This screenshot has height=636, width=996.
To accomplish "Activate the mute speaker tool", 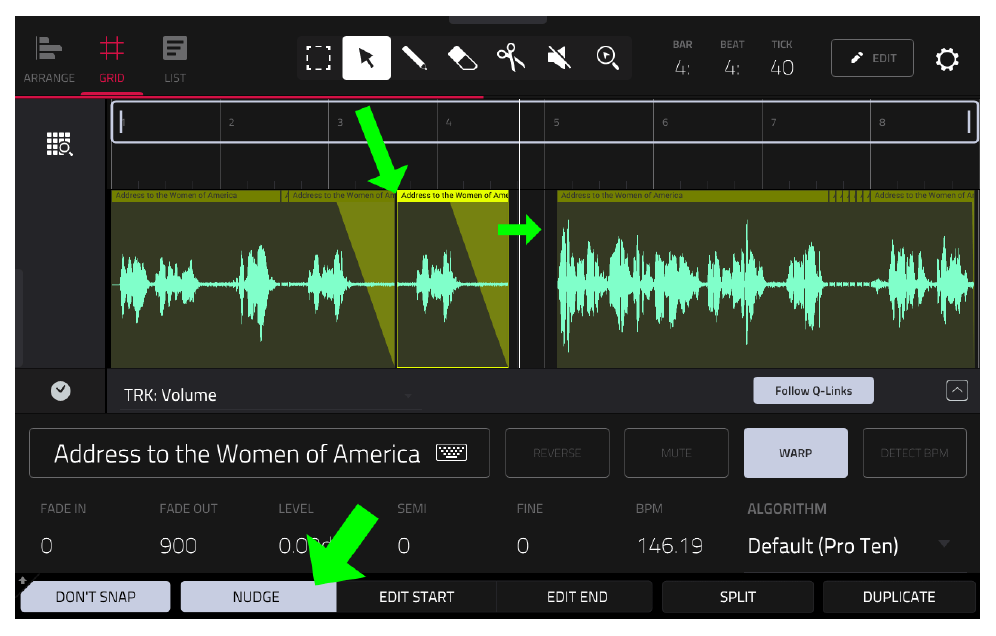I will [559, 58].
